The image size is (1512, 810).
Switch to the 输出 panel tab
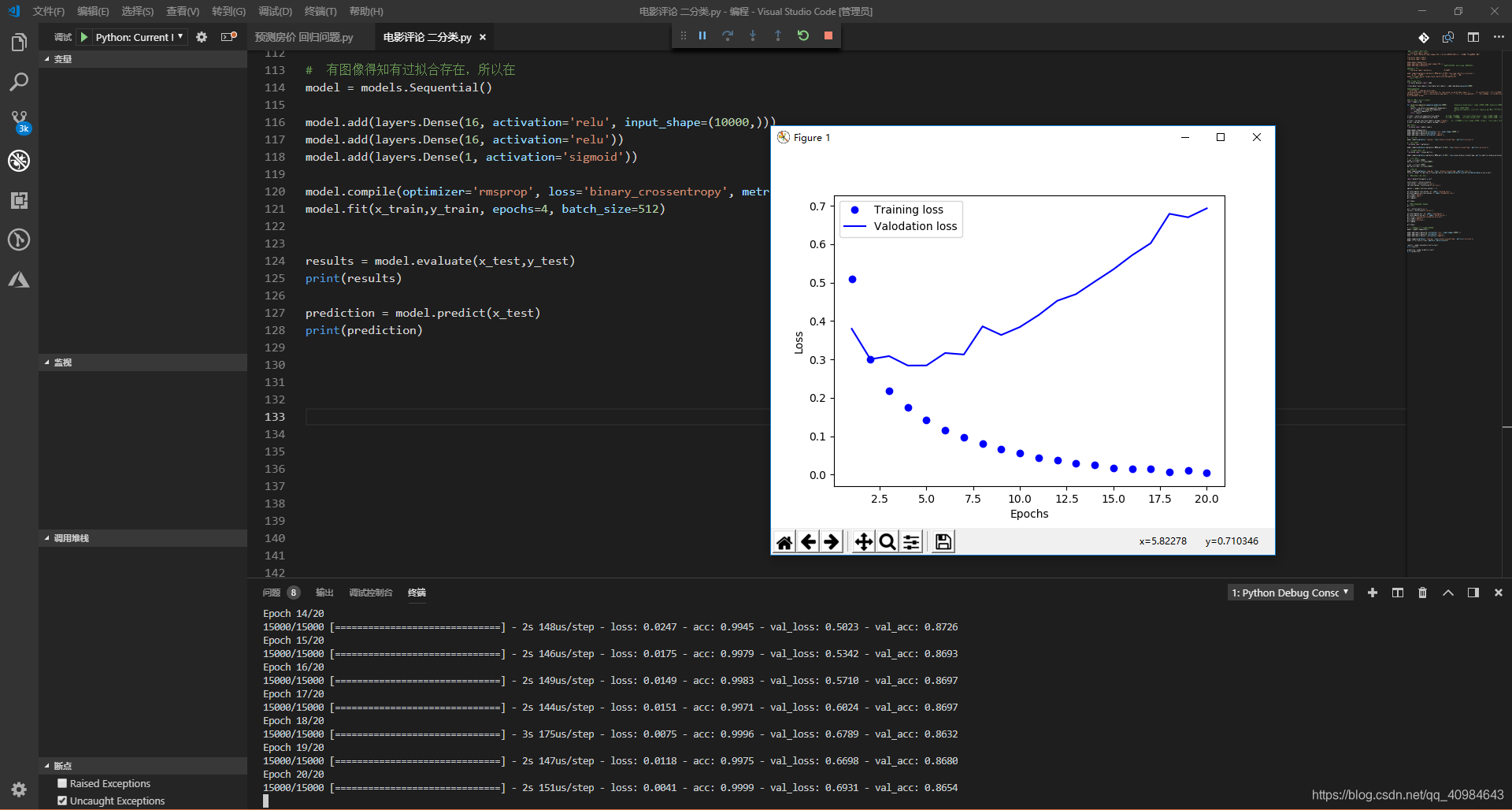point(324,593)
